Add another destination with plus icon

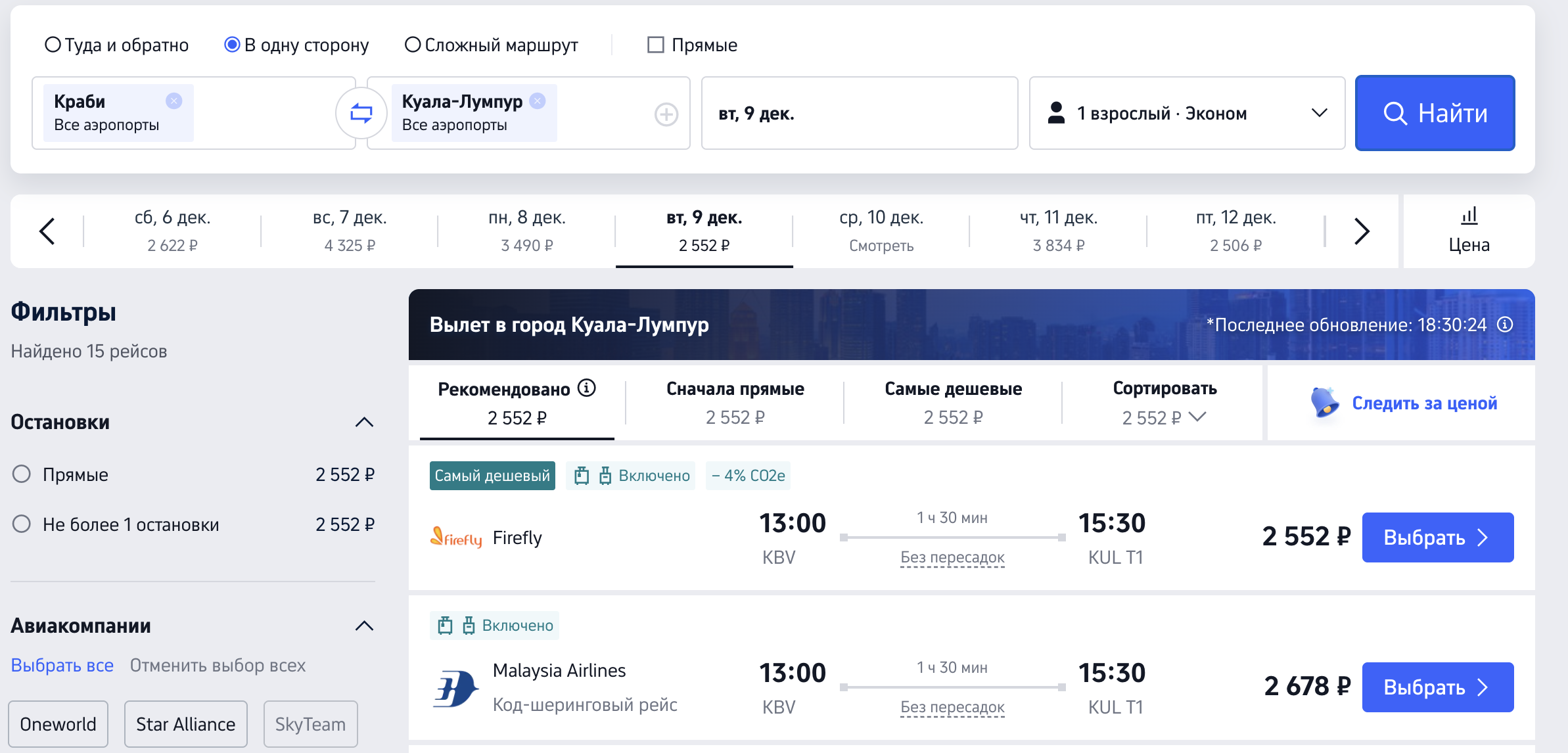tap(666, 114)
